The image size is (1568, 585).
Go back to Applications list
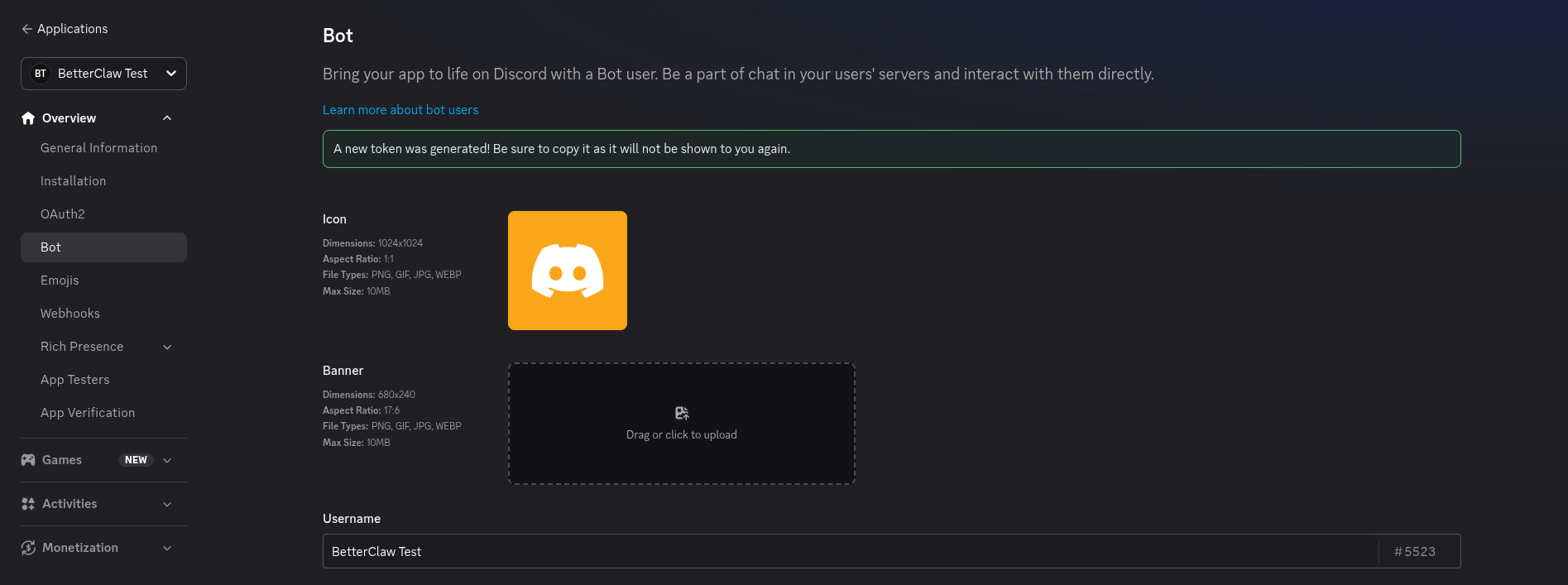pos(72,29)
